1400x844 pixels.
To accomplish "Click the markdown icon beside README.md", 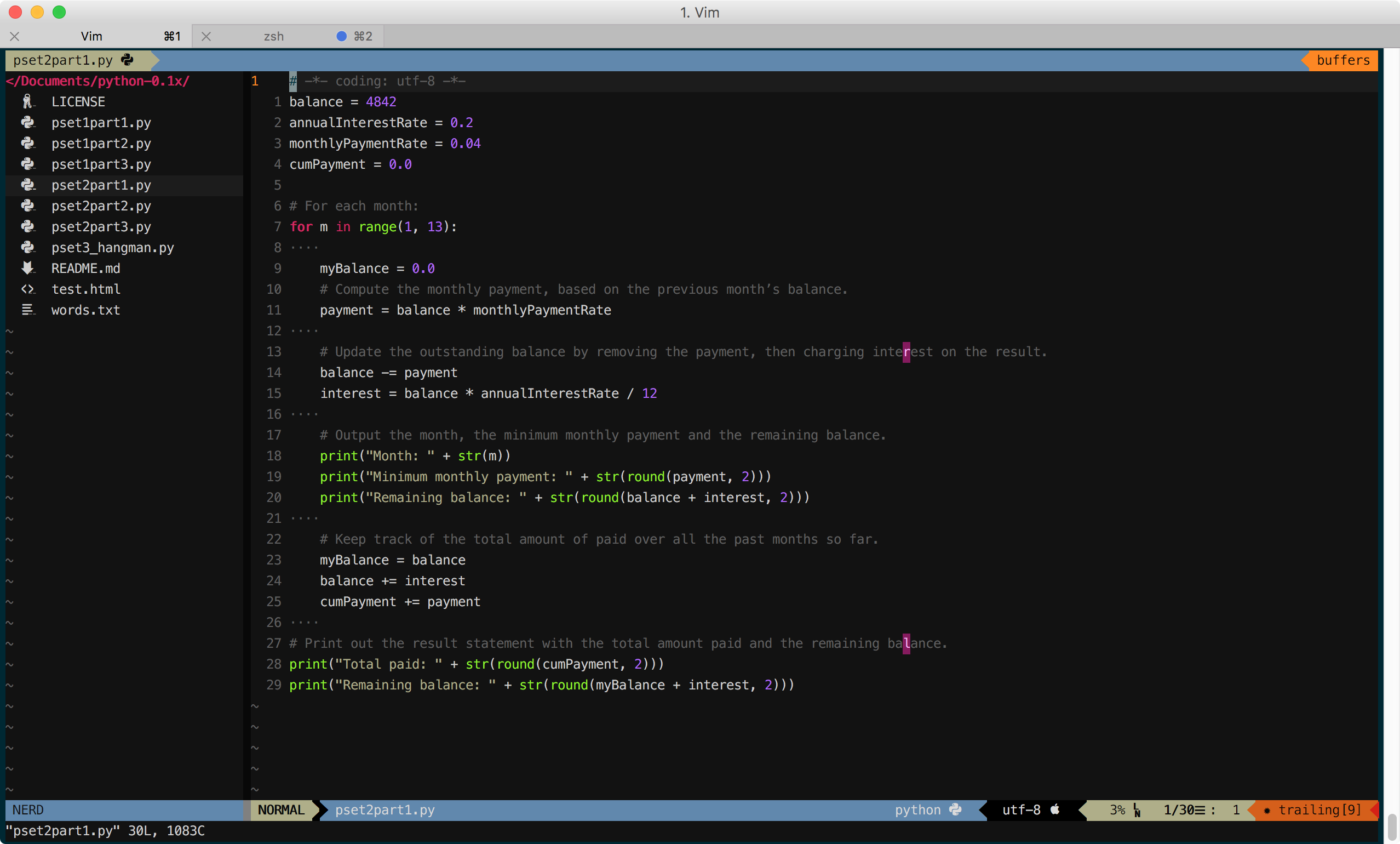I will pyautogui.click(x=27, y=268).
